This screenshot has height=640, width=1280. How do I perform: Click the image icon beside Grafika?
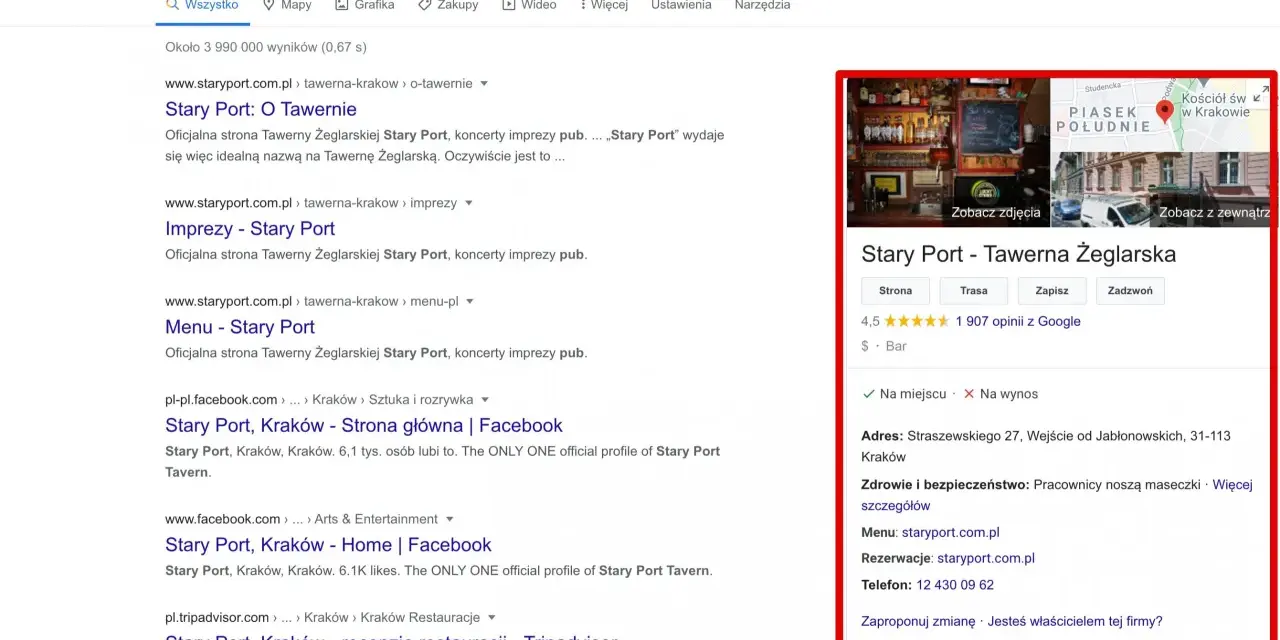[342, 5]
